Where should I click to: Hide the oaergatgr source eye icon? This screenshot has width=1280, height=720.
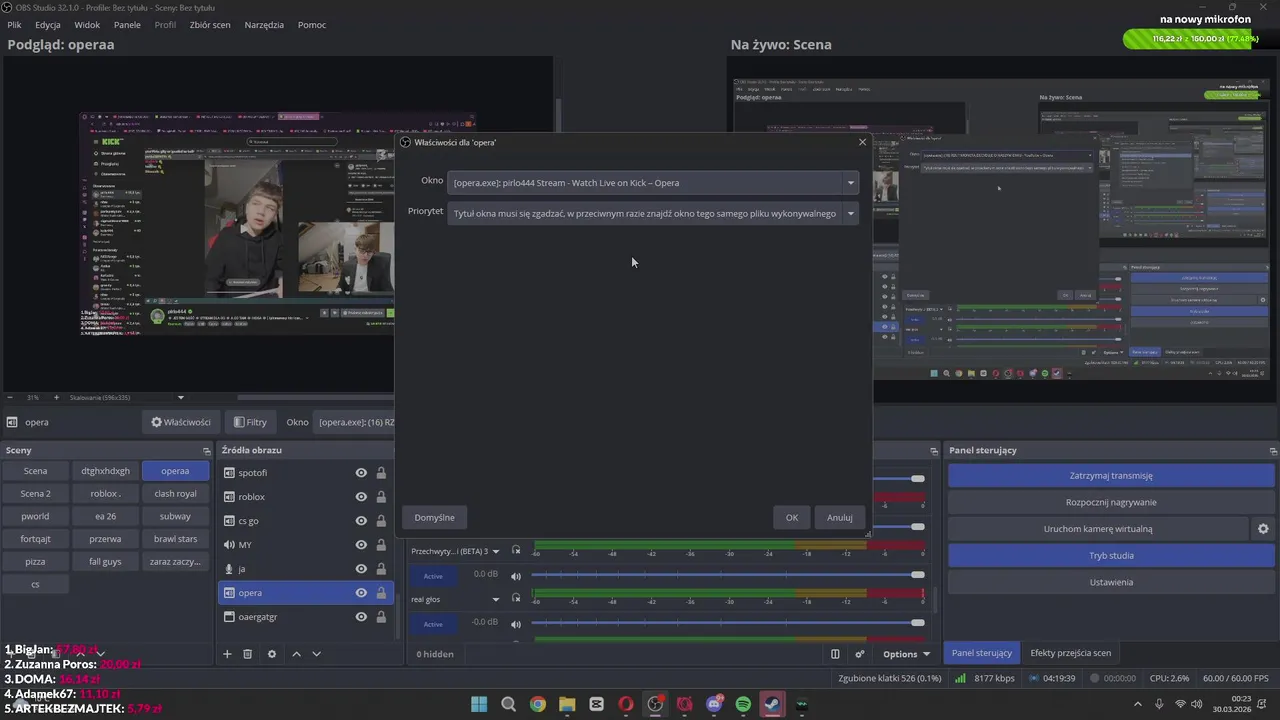pos(361,617)
